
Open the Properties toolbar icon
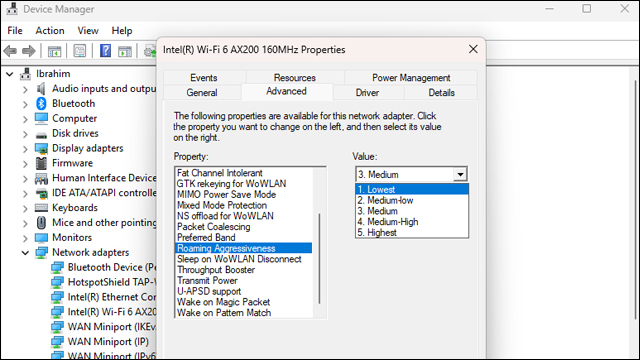[80, 51]
